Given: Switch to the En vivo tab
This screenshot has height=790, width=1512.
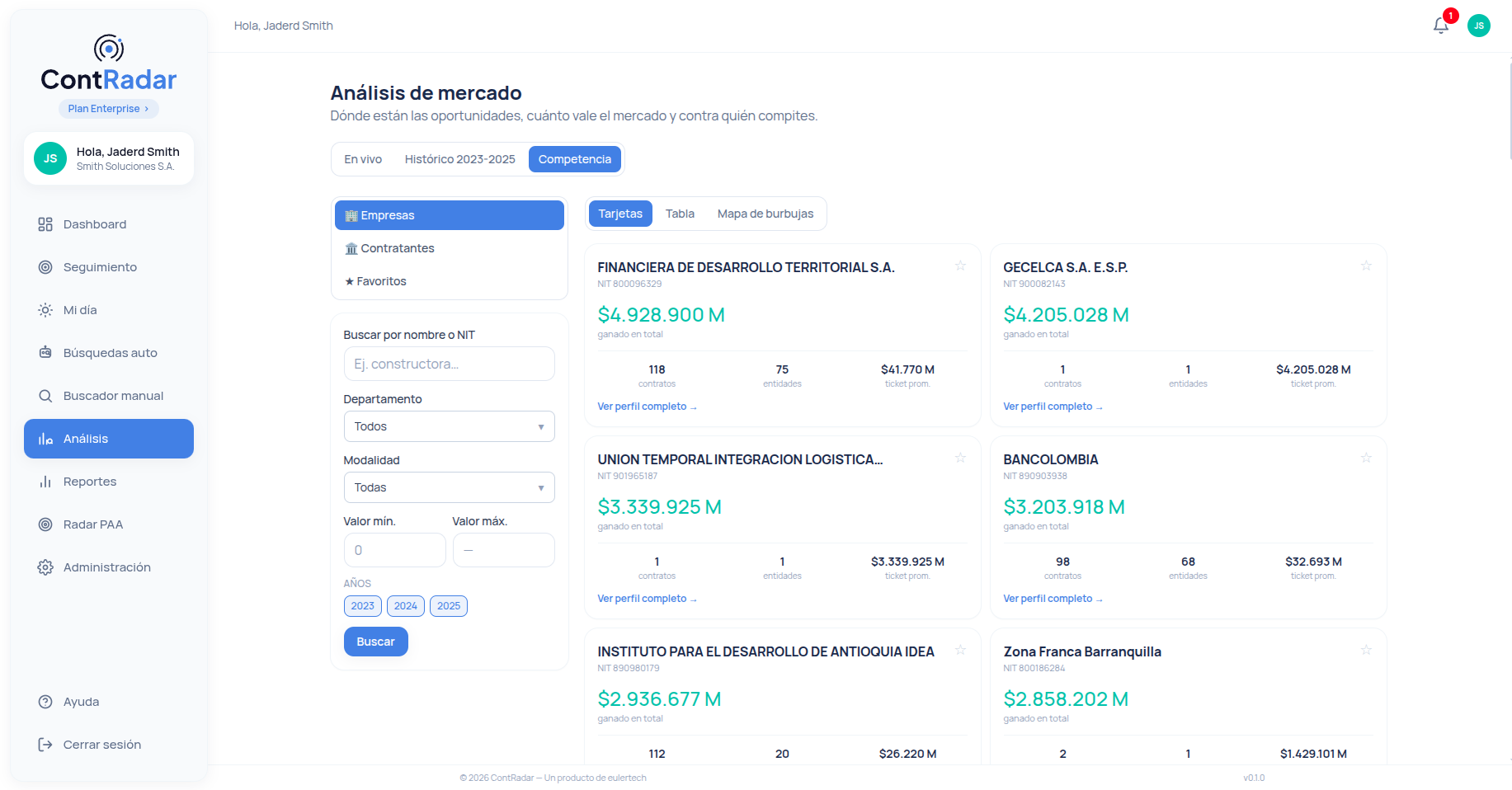Looking at the screenshot, I should [x=363, y=159].
